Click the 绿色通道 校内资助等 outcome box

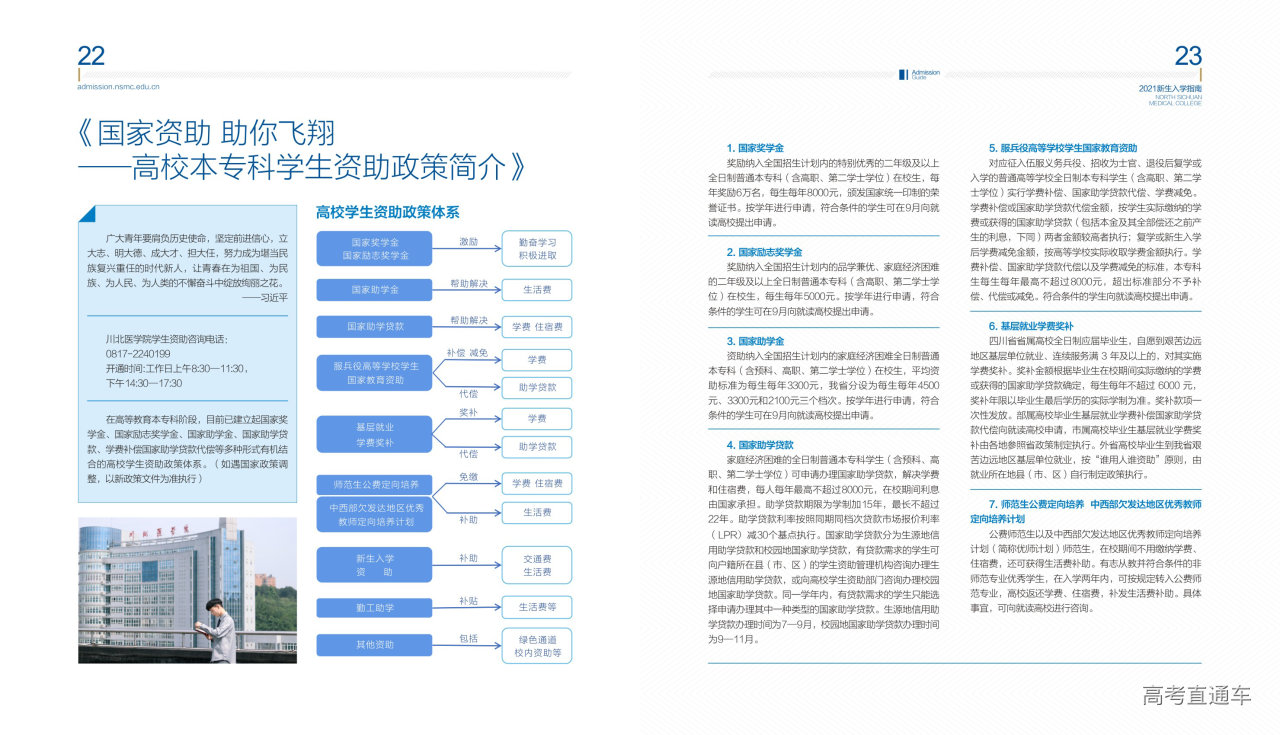[537, 646]
